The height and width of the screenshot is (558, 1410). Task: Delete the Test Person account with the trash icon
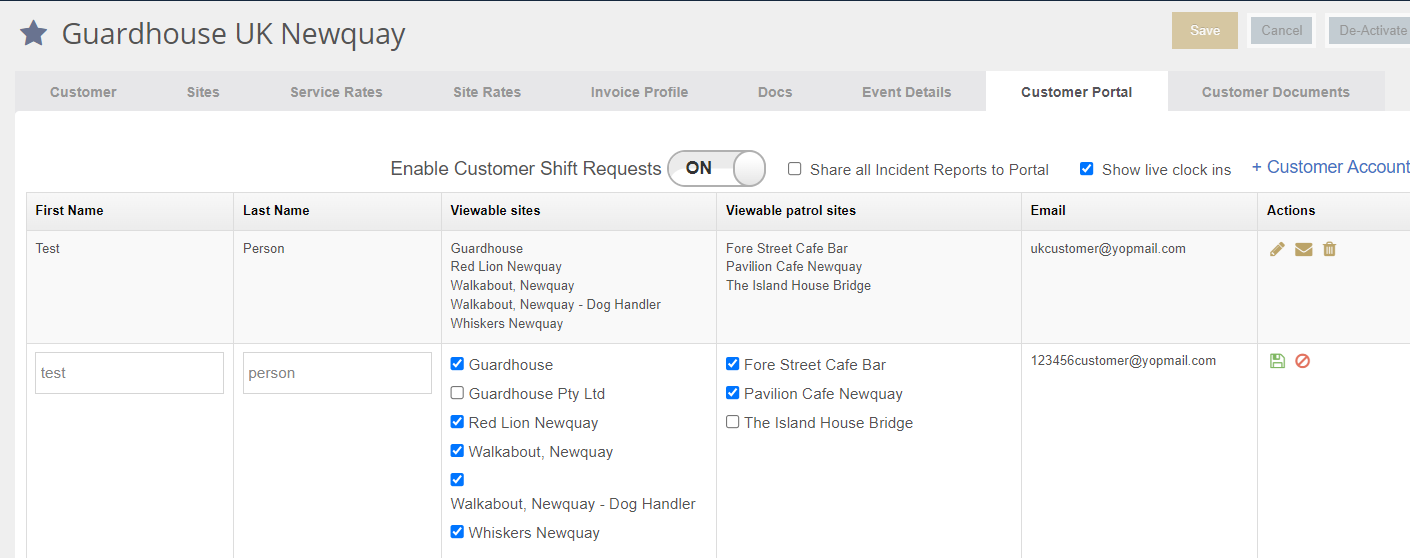click(x=1329, y=249)
